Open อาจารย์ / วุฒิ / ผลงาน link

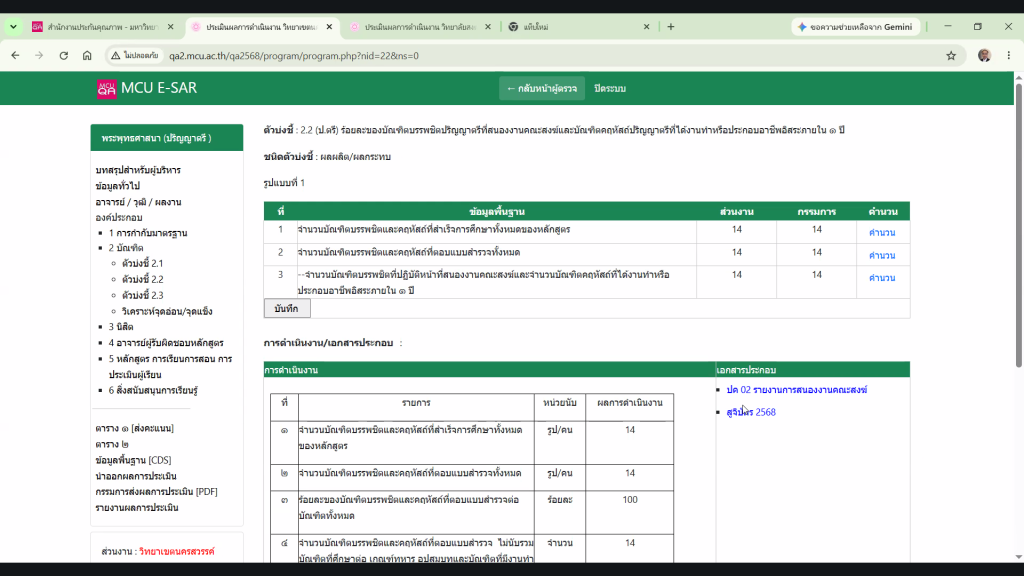(138, 202)
